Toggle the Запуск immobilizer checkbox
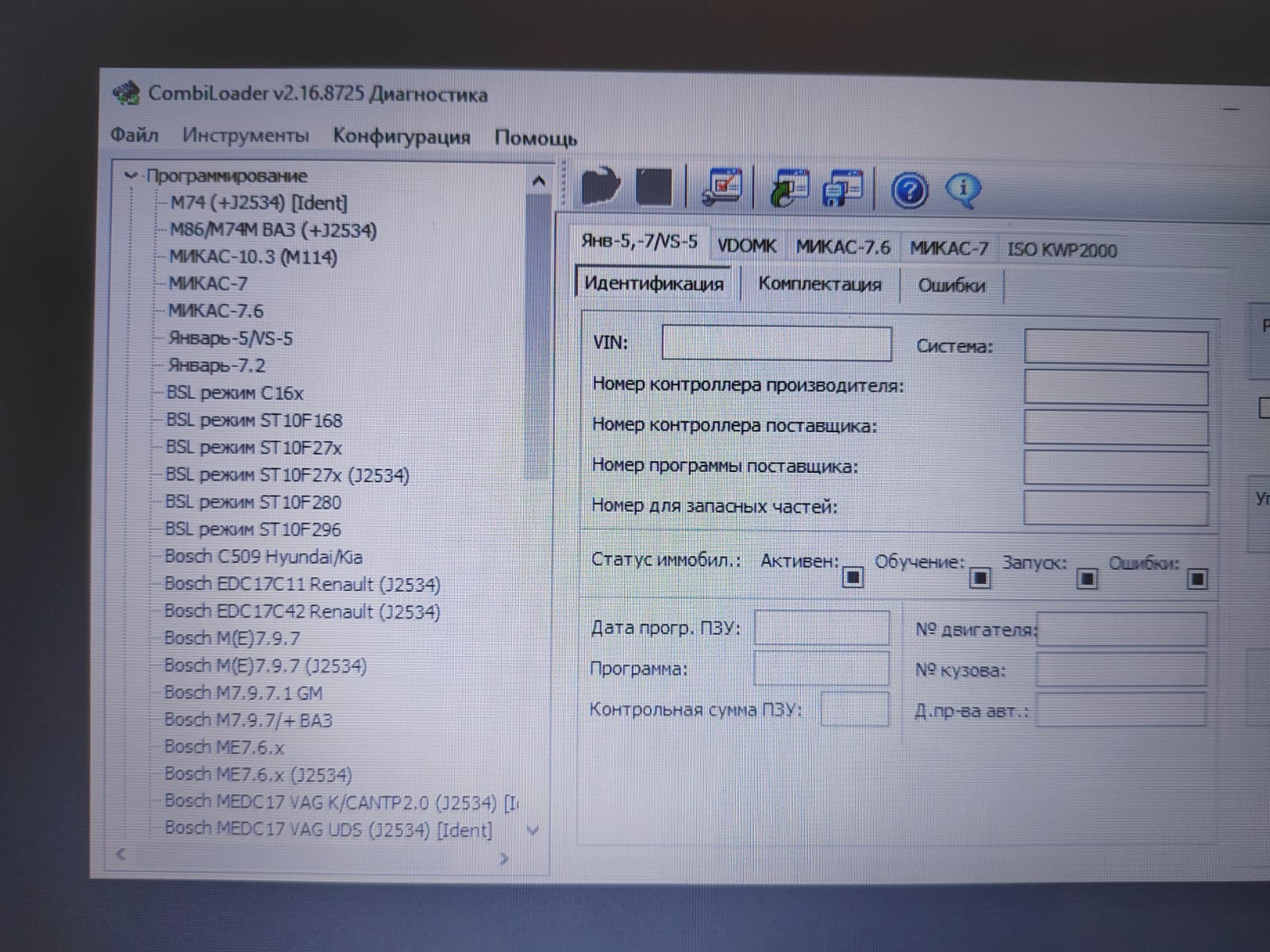The height and width of the screenshot is (952, 1270). pos(1087,579)
